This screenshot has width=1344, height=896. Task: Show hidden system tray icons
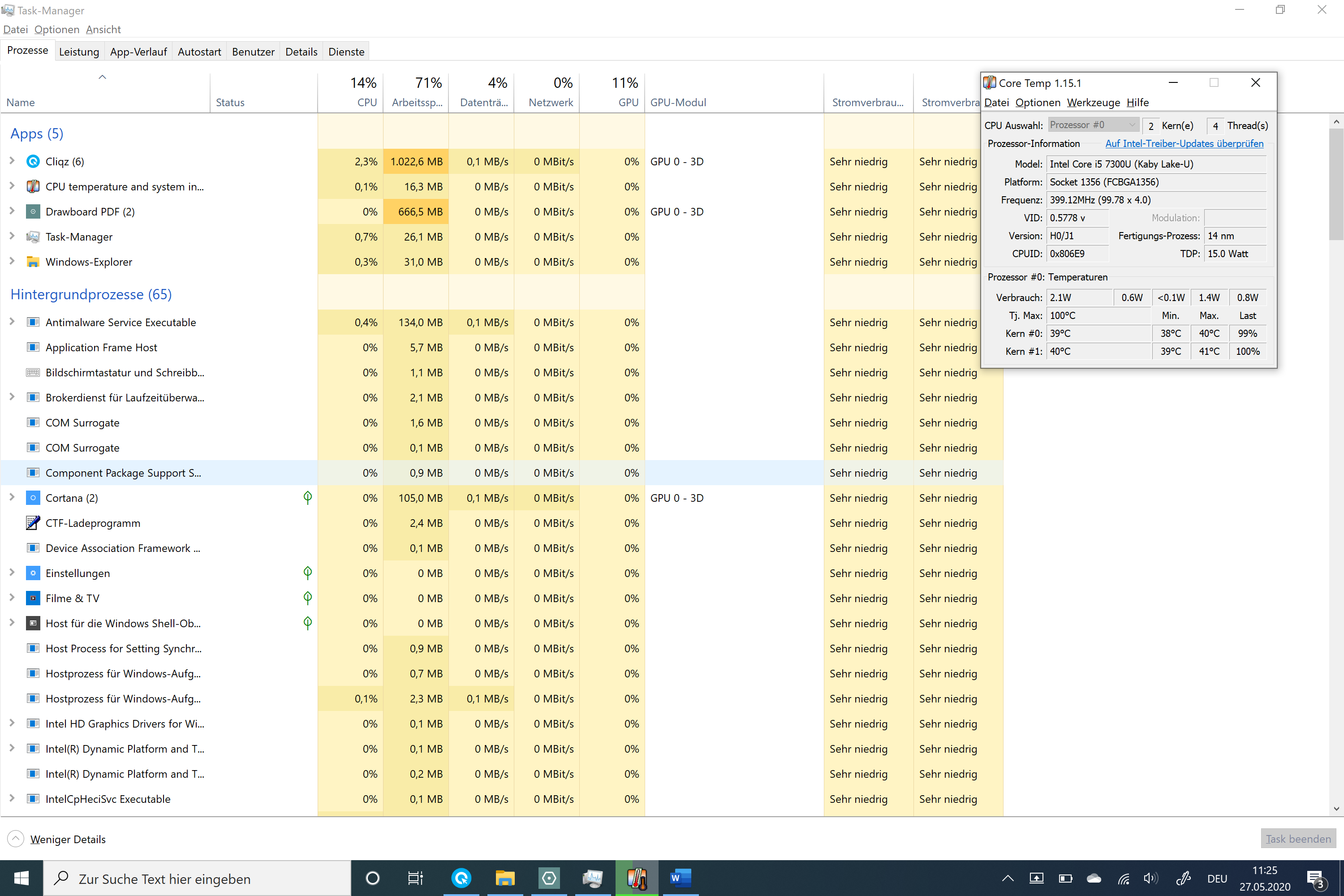coord(1008,879)
